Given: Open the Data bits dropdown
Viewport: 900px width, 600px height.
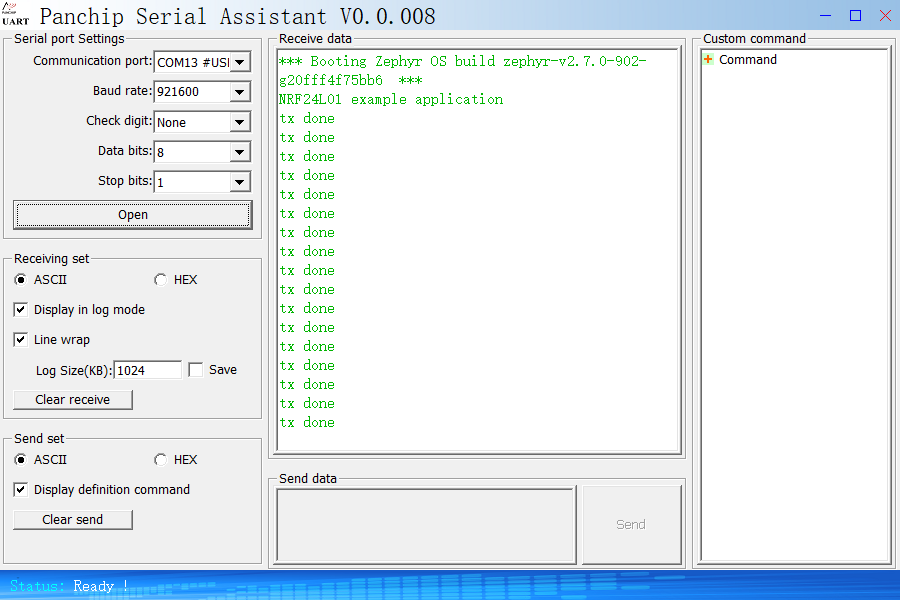Looking at the screenshot, I should click(x=240, y=152).
